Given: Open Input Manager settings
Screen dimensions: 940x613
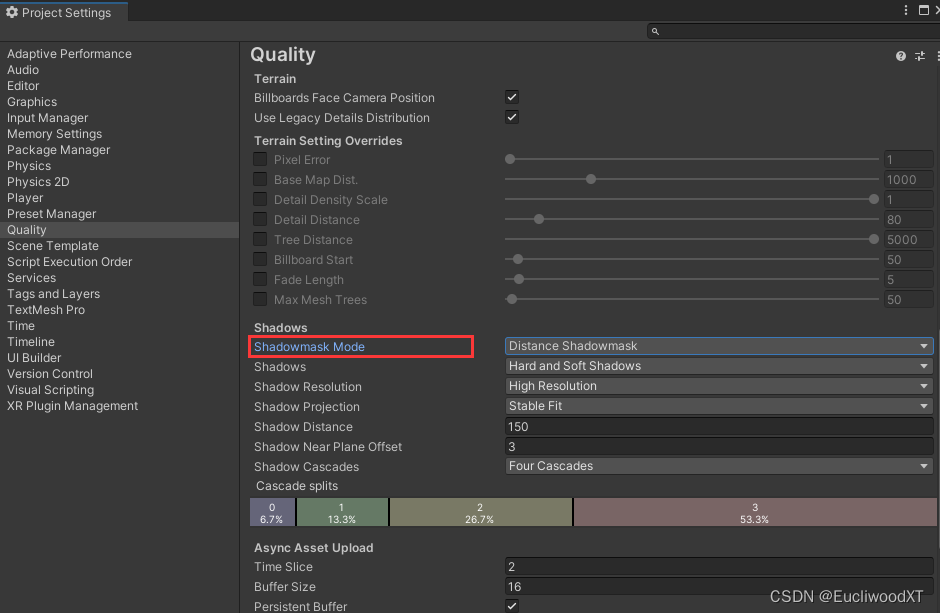Looking at the screenshot, I should click(x=47, y=118).
